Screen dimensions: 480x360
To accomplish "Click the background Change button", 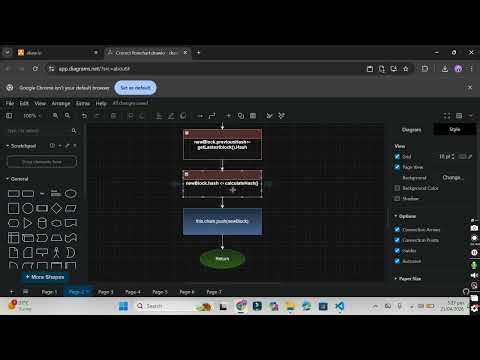I will [x=452, y=177].
